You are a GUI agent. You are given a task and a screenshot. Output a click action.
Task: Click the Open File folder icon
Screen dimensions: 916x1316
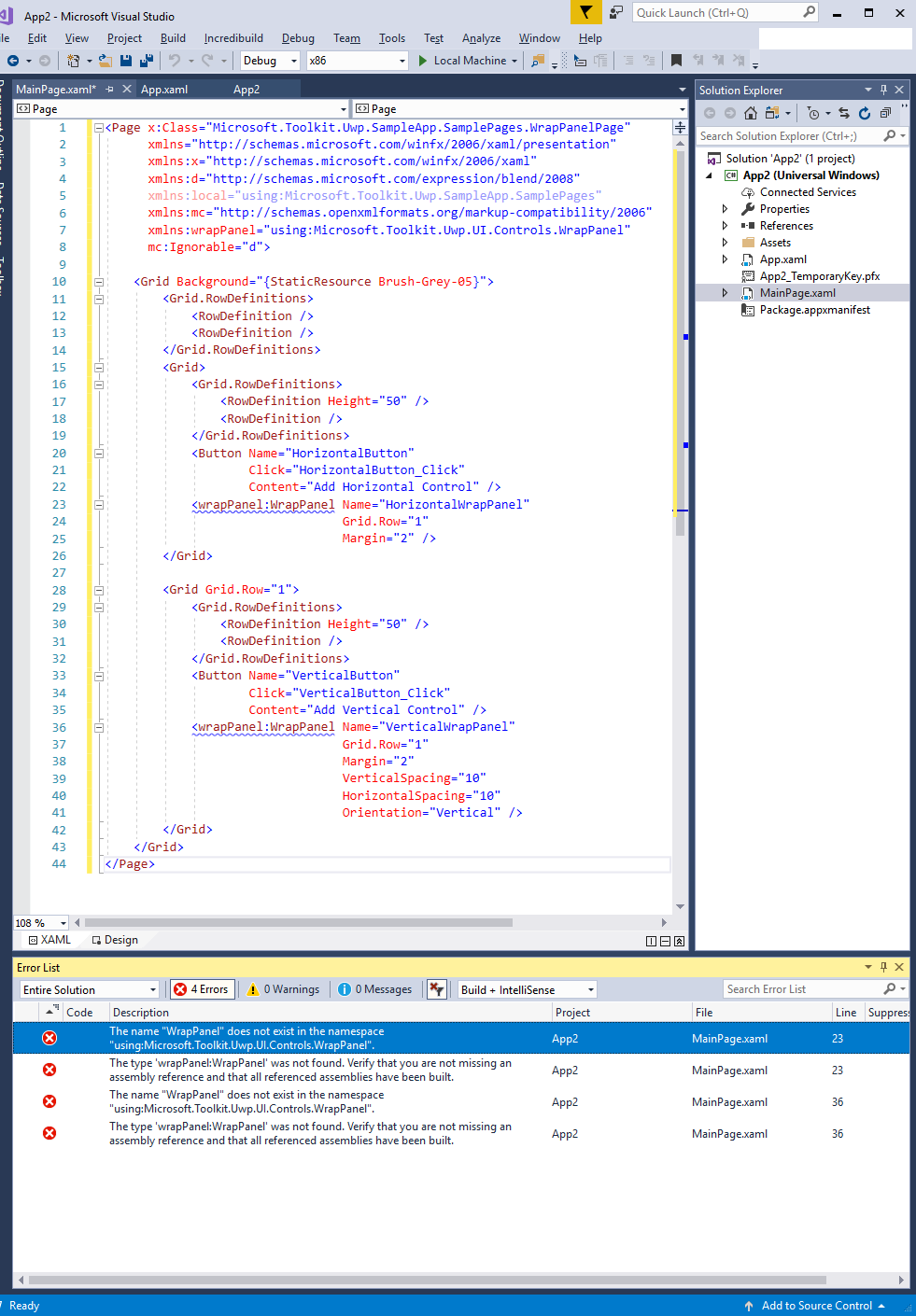(x=105, y=61)
